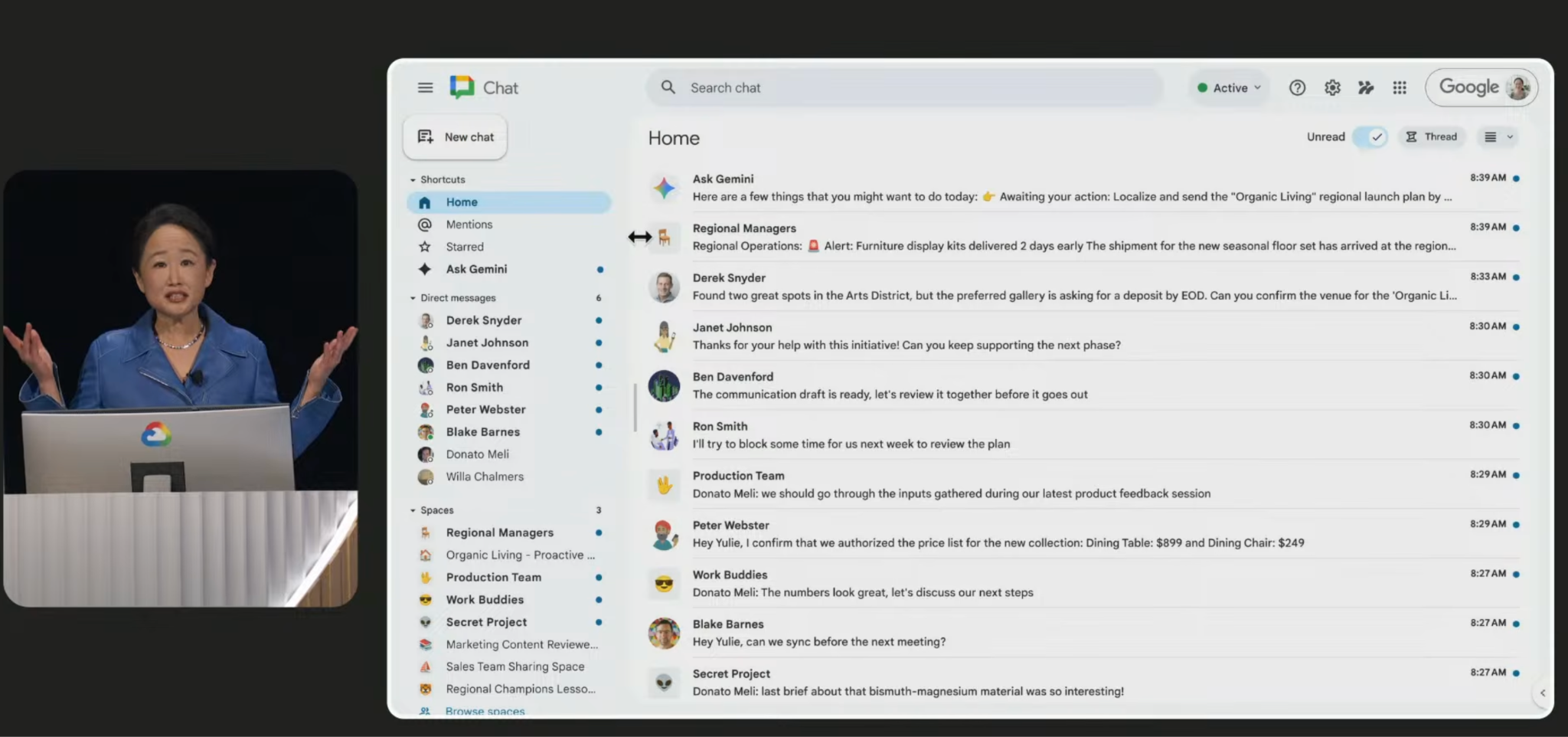Image resolution: width=1568 pixels, height=737 pixels.
Task: Click the Ask Gemini star avatar in list
Action: coord(664,188)
